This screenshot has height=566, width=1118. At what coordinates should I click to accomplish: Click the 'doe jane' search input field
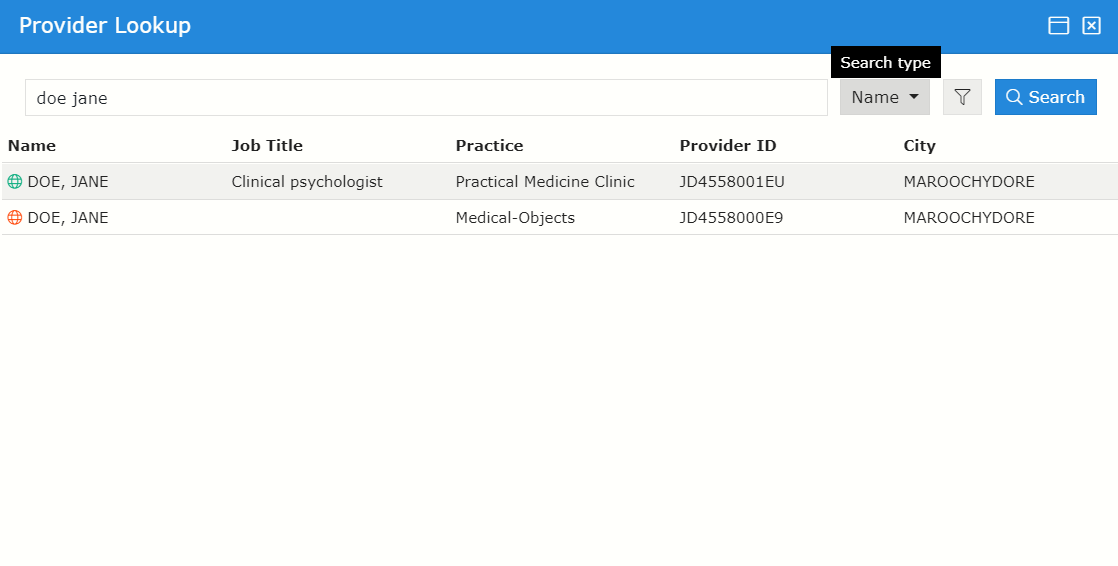point(426,98)
